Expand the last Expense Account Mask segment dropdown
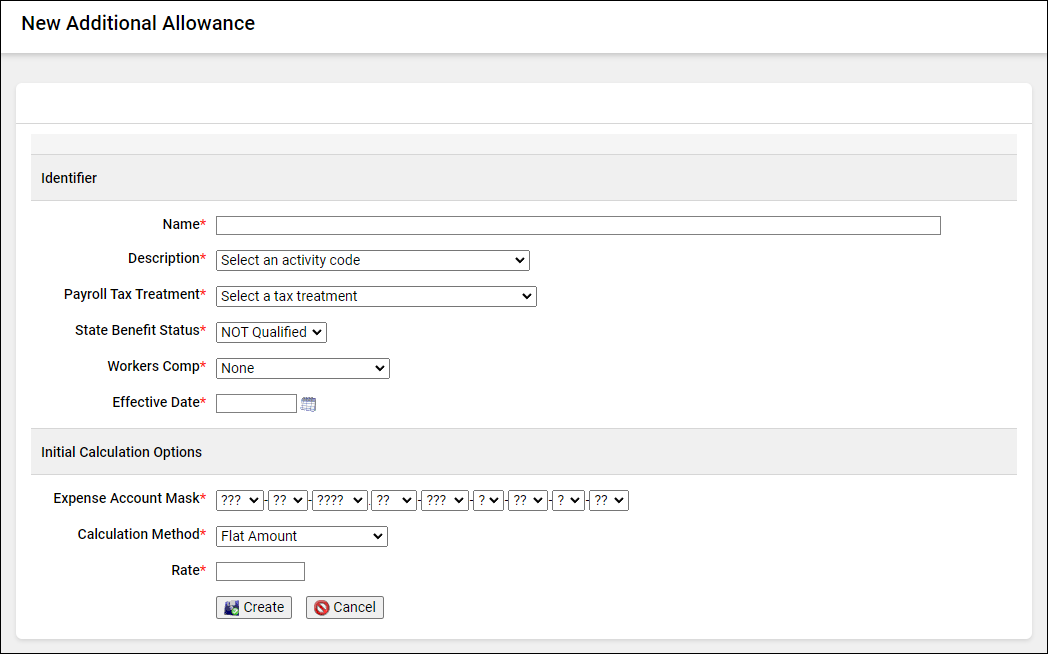This screenshot has width=1048, height=654. tap(608, 500)
